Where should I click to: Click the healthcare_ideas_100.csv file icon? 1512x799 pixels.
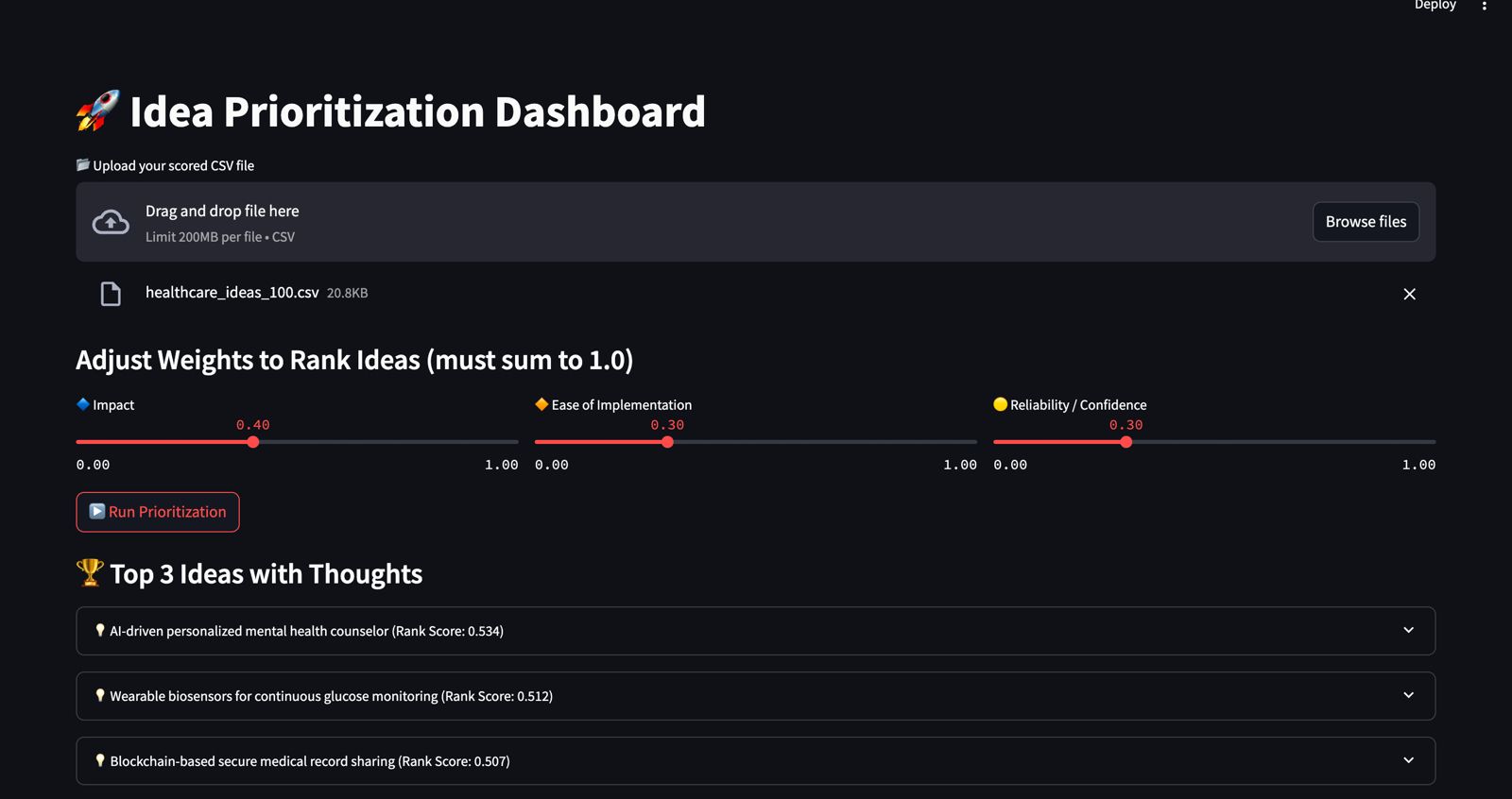coord(111,294)
